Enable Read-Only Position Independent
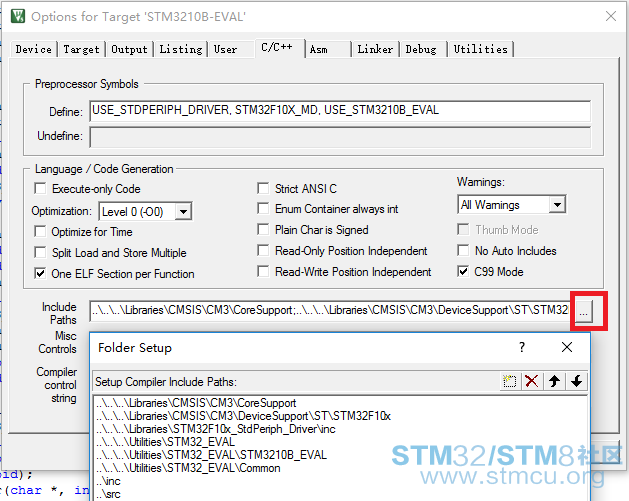Viewport: 629px width, 501px height. (x=263, y=251)
